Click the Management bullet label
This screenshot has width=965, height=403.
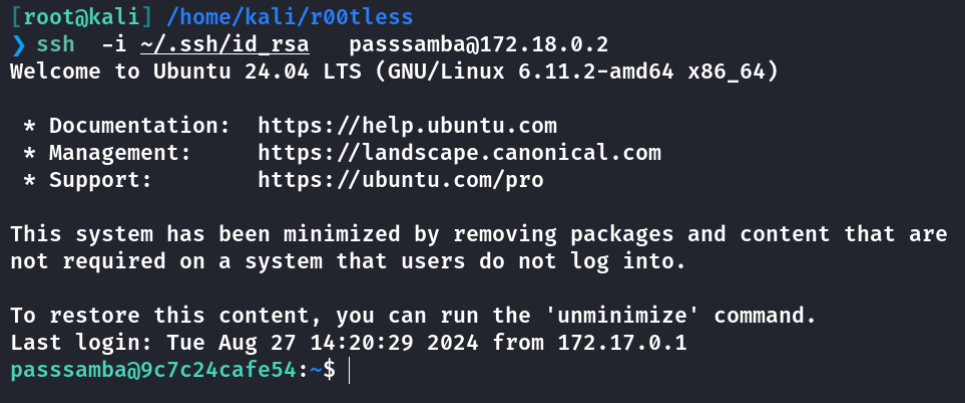[x=120, y=153]
